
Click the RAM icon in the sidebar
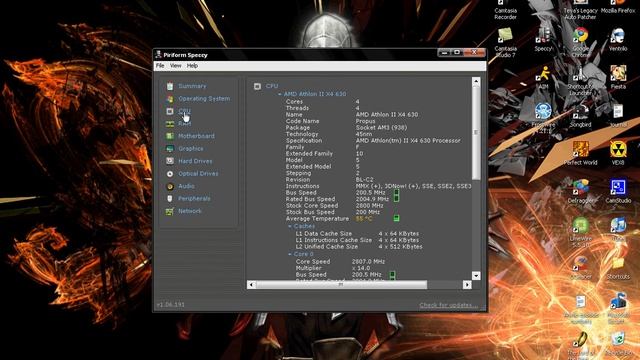pyautogui.click(x=170, y=124)
